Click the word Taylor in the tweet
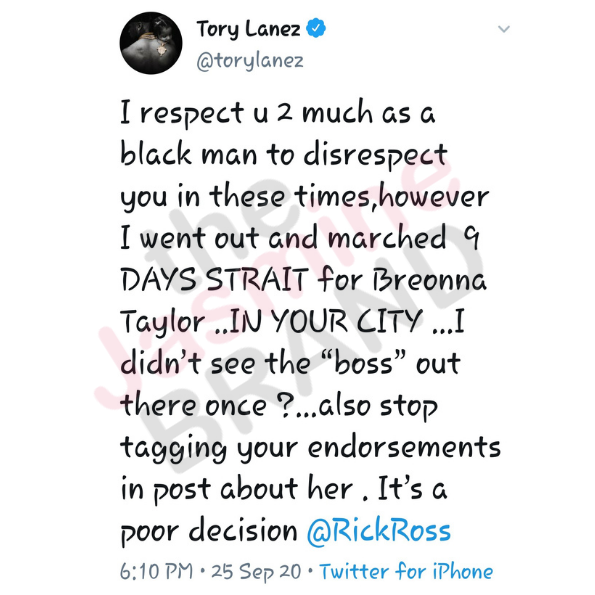Image resolution: width=595 pixels, height=595 pixels. [x=163, y=323]
